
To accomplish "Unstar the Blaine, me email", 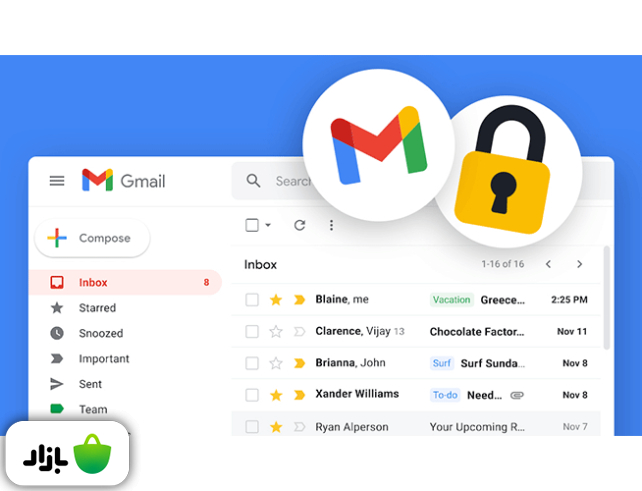I will pos(276,300).
